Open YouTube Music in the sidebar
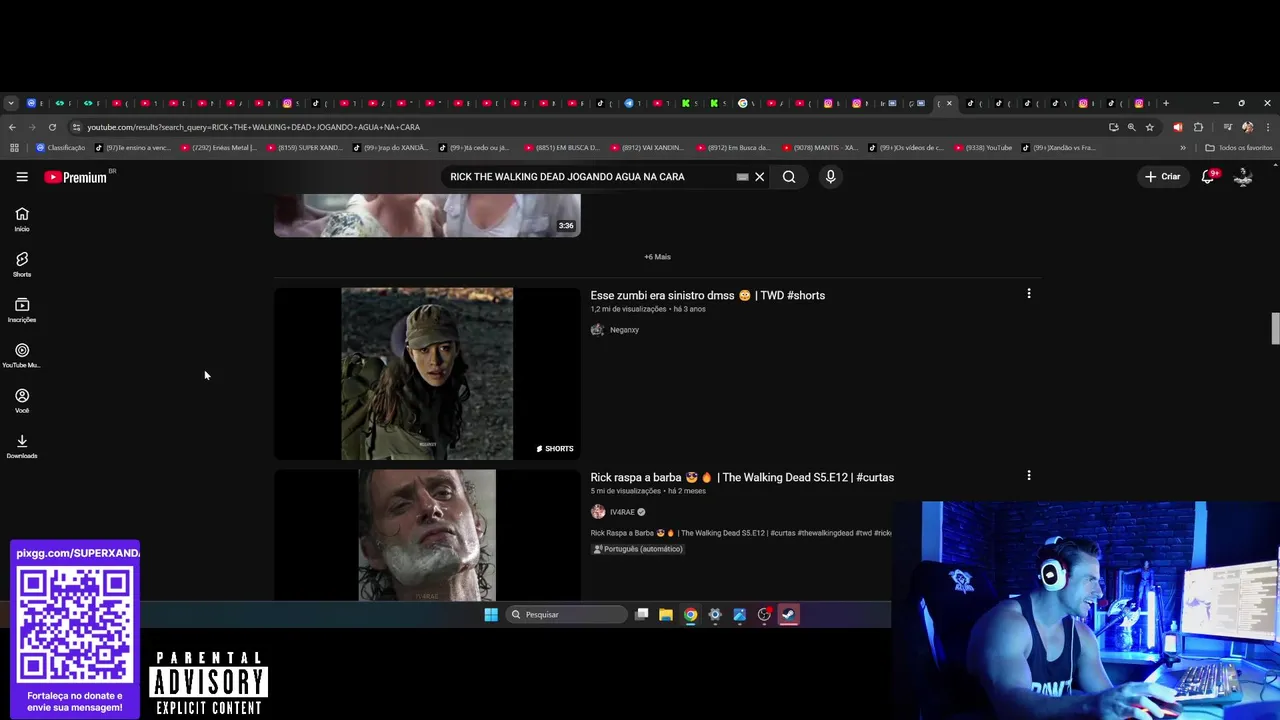The height and width of the screenshot is (720, 1280). point(22,355)
